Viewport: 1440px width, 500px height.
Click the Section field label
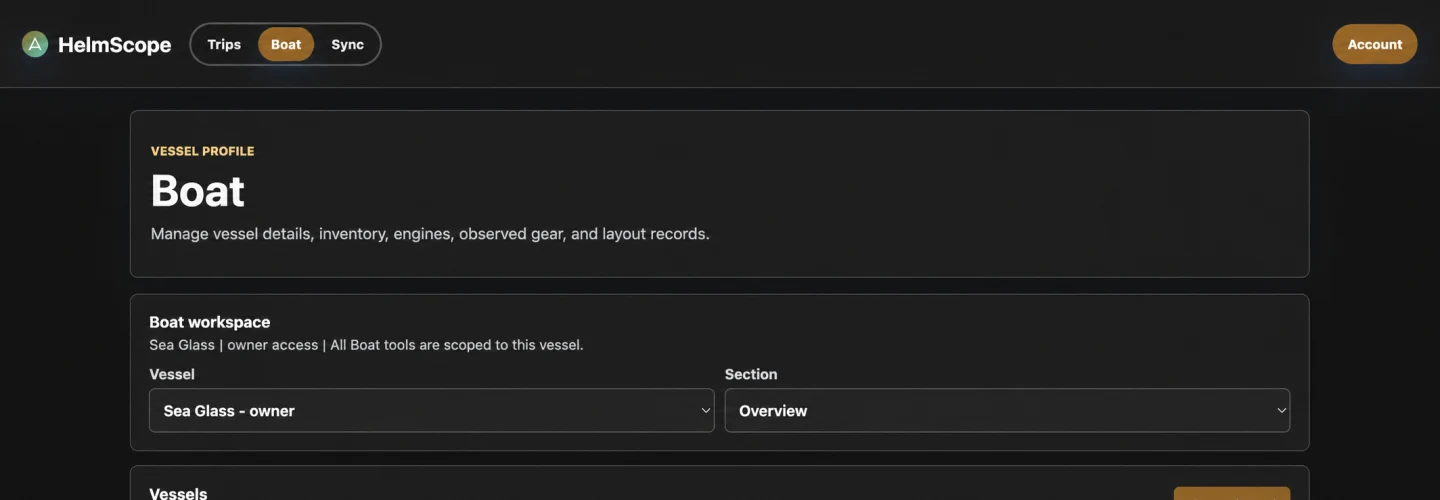[751, 374]
